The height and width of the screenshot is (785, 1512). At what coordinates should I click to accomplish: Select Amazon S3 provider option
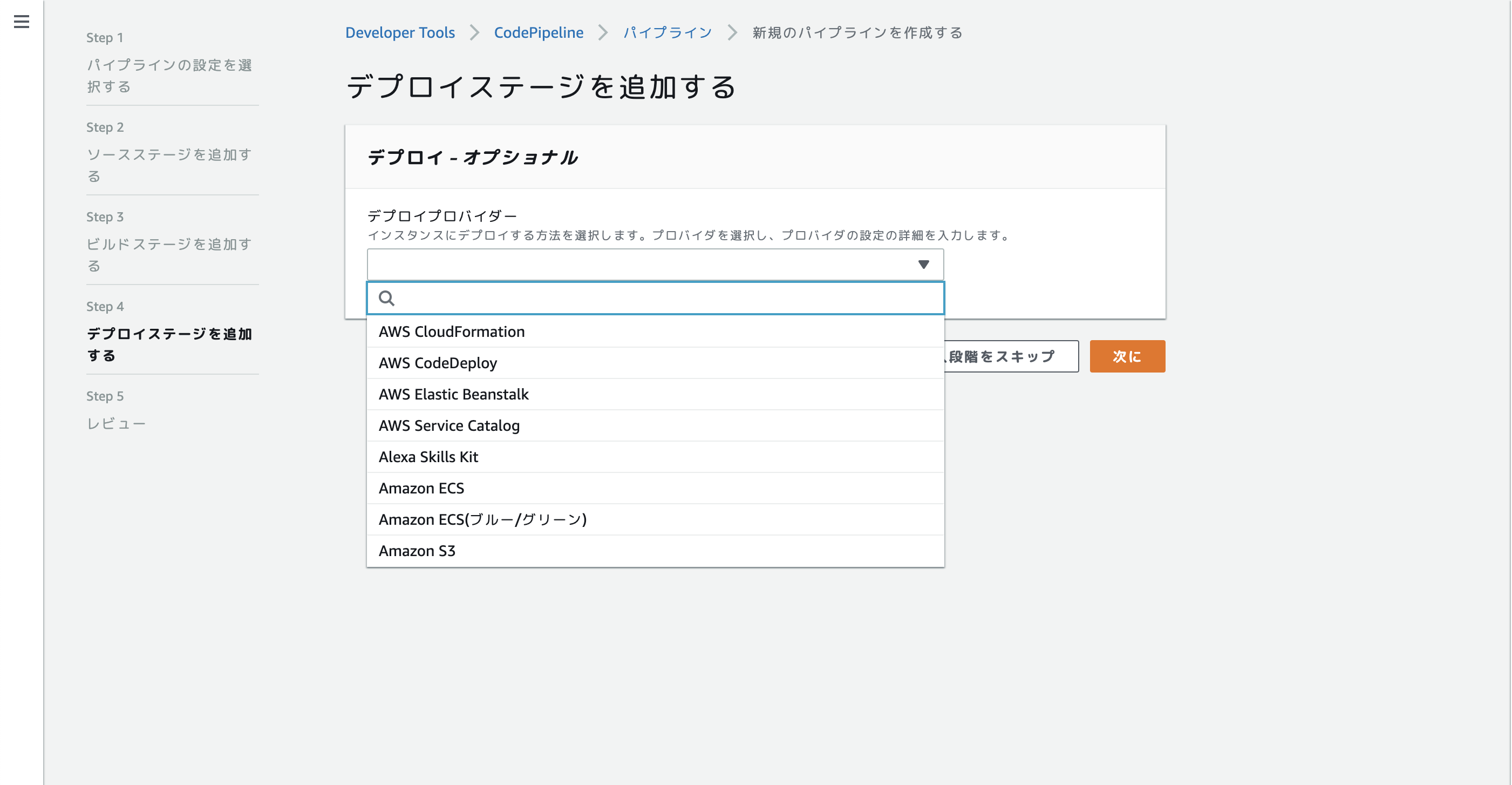point(655,551)
